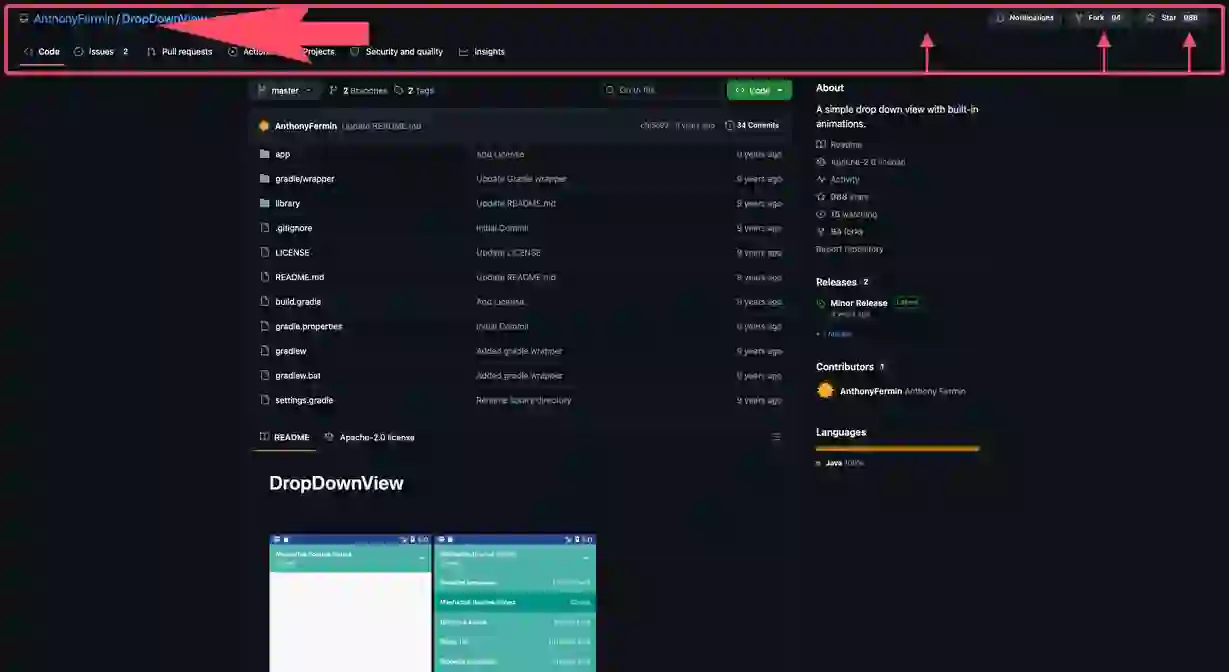The image size is (1229, 672).
Task: Open the Java 100% language link
Action: (840, 463)
